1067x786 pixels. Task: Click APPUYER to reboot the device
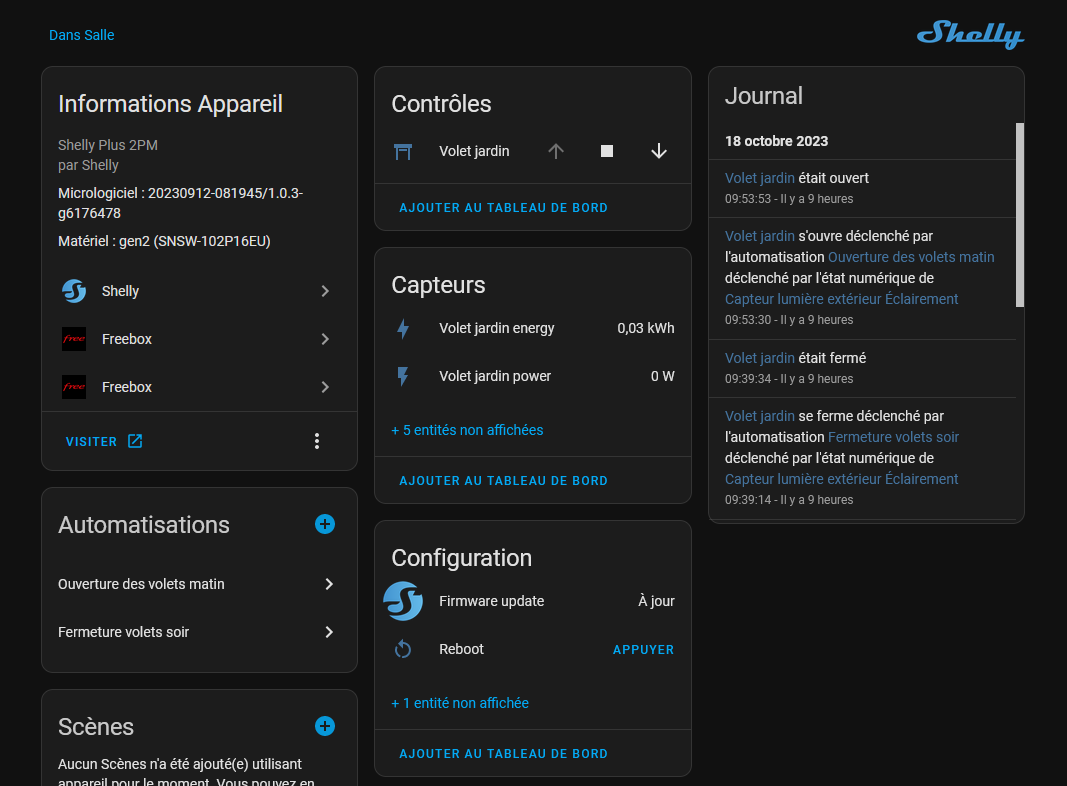pyautogui.click(x=643, y=650)
